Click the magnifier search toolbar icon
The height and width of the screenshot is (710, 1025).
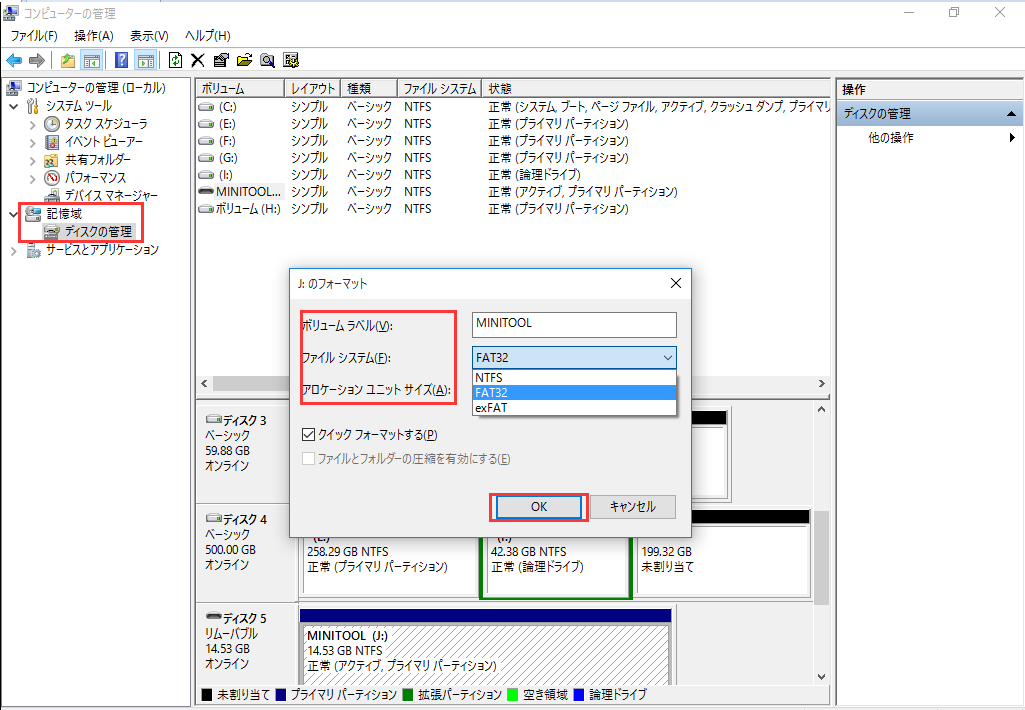267,60
